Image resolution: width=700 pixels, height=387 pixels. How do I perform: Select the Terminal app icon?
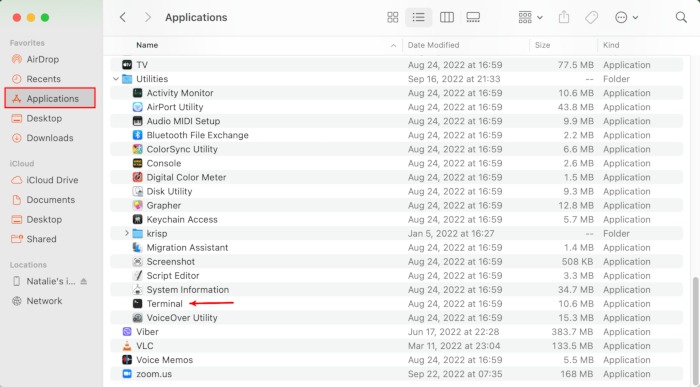coord(138,304)
